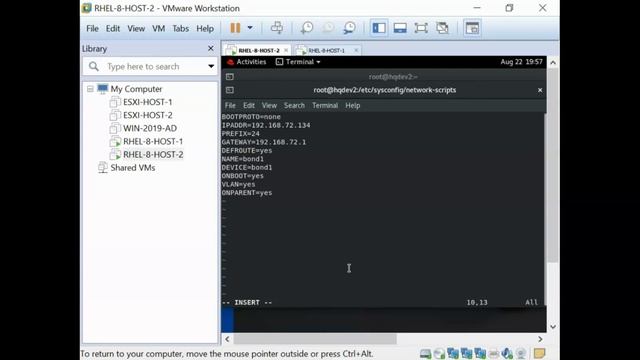Click the horizontal scrollbar left arrow

(x=227, y=339)
